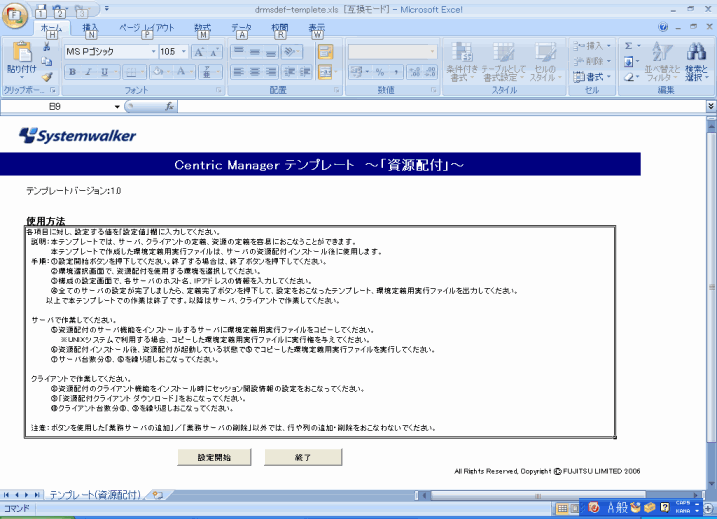
Task: Click the Save icon in quick access toolbar
Action: 41,10
